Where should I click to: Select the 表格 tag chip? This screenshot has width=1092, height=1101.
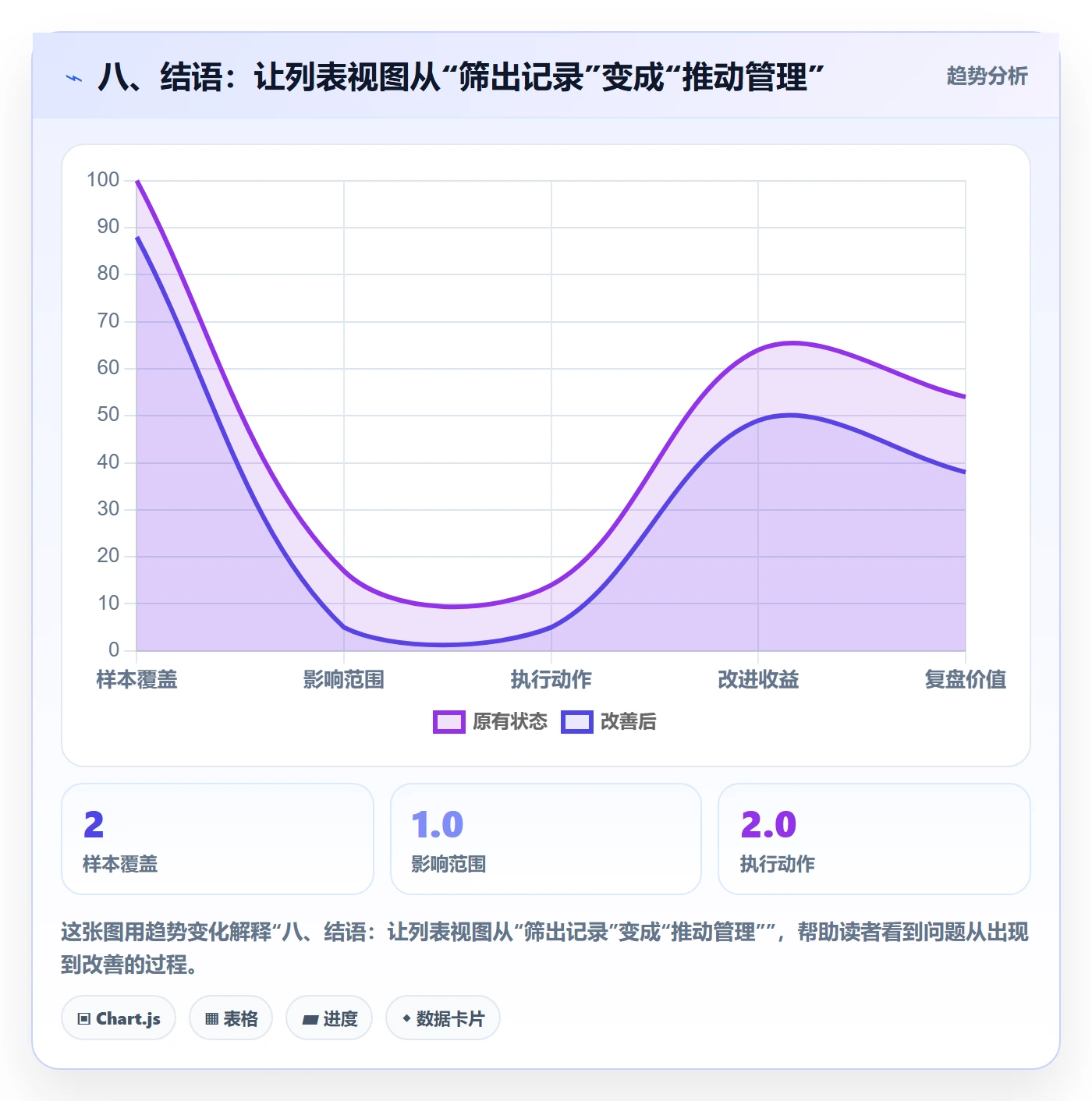231,1018
